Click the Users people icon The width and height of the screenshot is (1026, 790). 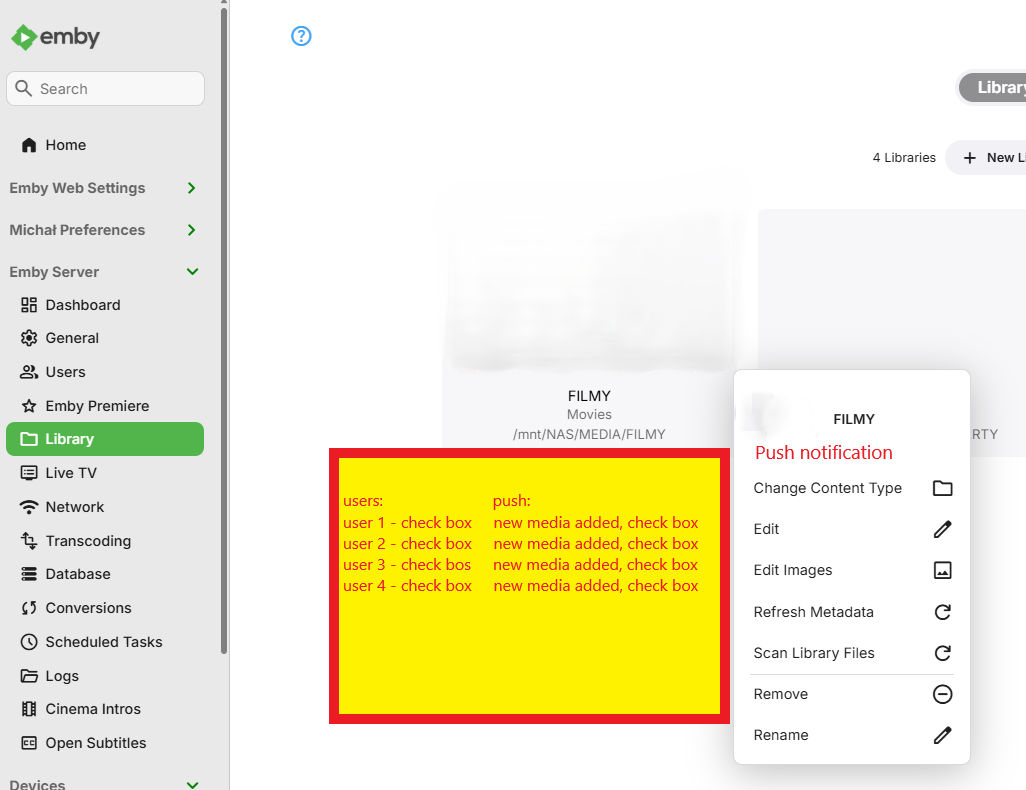click(x=29, y=372)
